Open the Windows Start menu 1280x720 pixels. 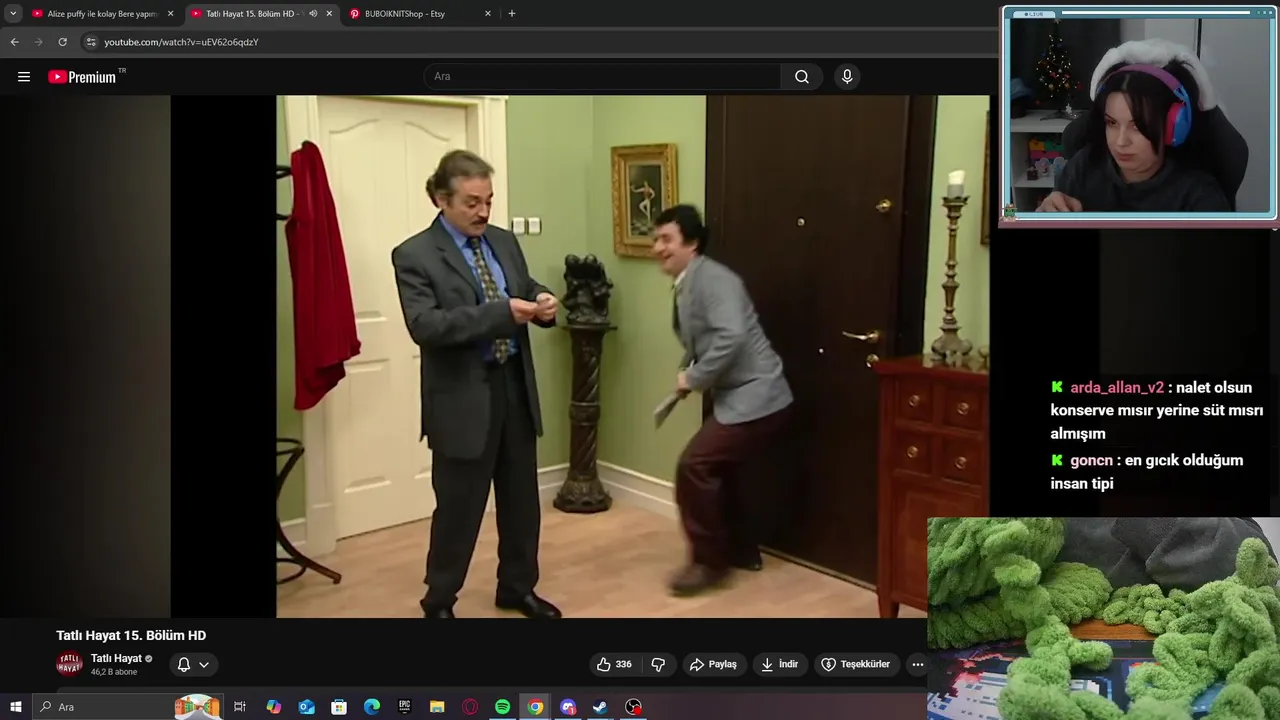[15, 707]
